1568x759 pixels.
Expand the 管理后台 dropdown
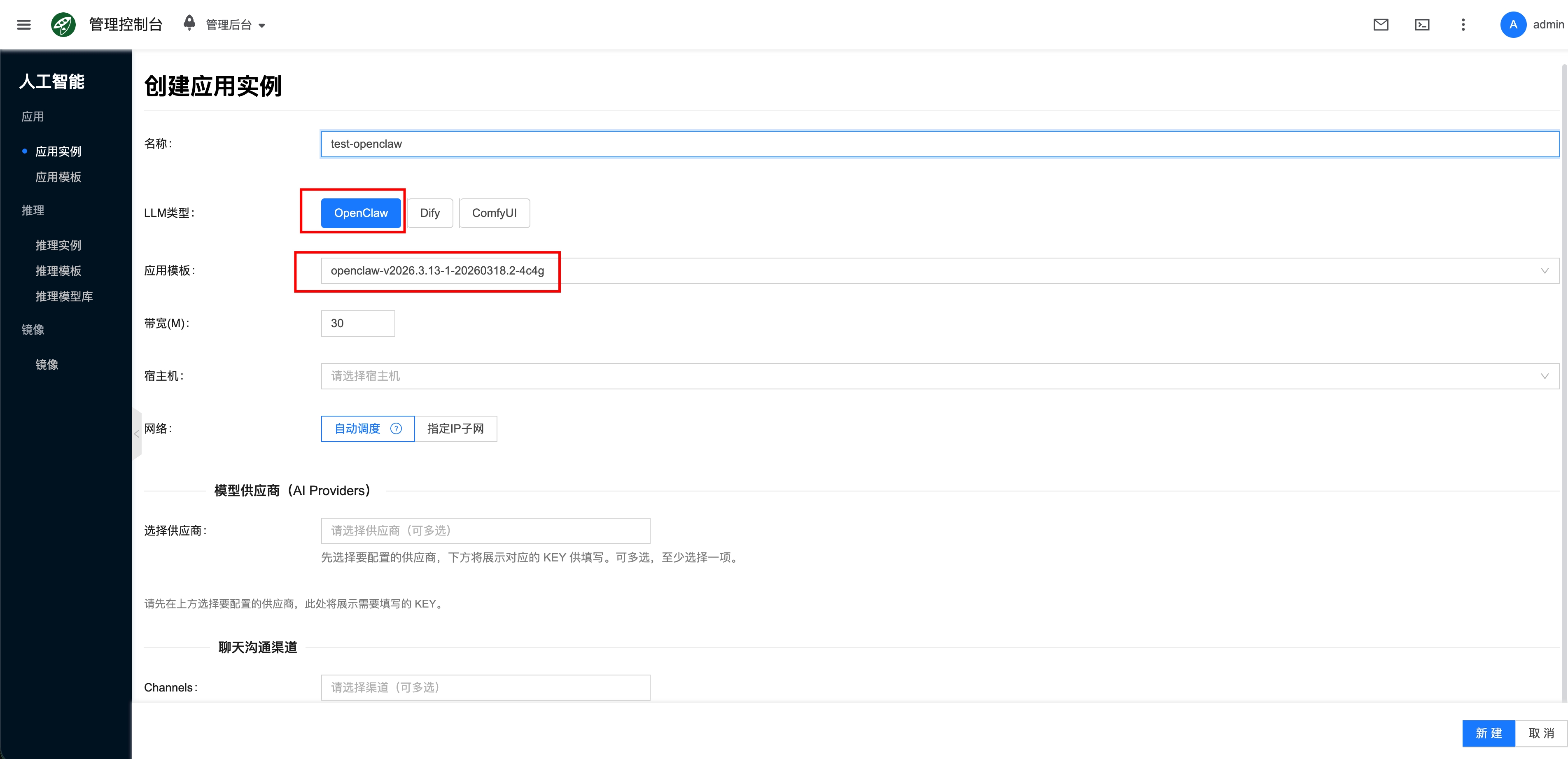(x=235, y=25)
